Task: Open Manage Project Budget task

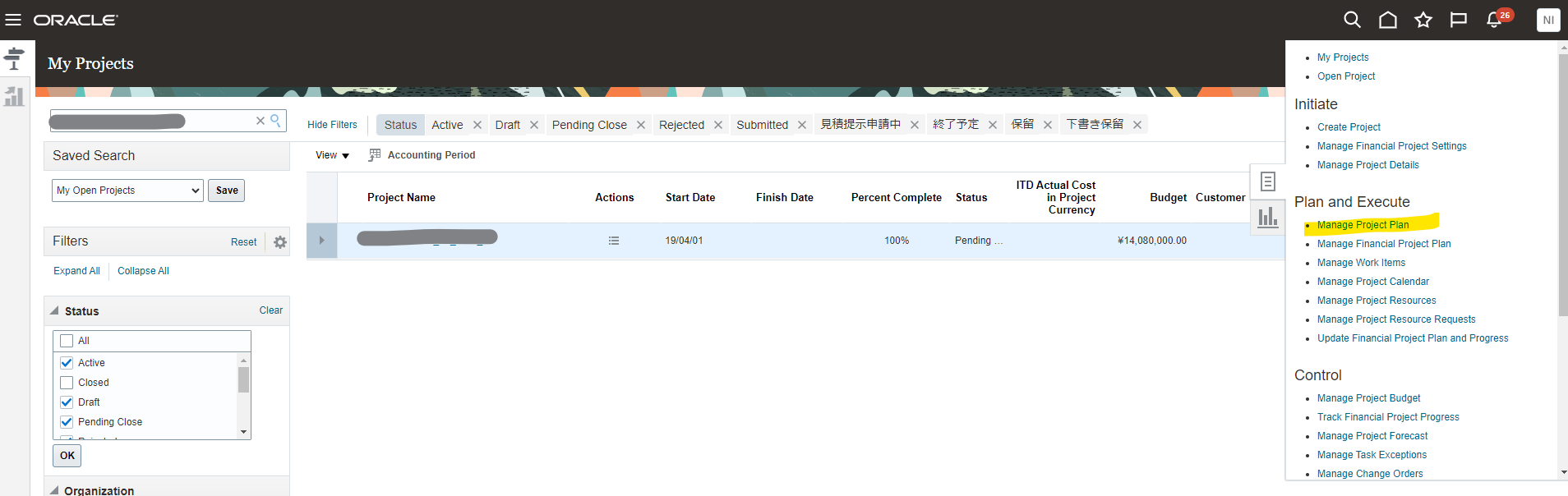Action: pos(1368,398)
